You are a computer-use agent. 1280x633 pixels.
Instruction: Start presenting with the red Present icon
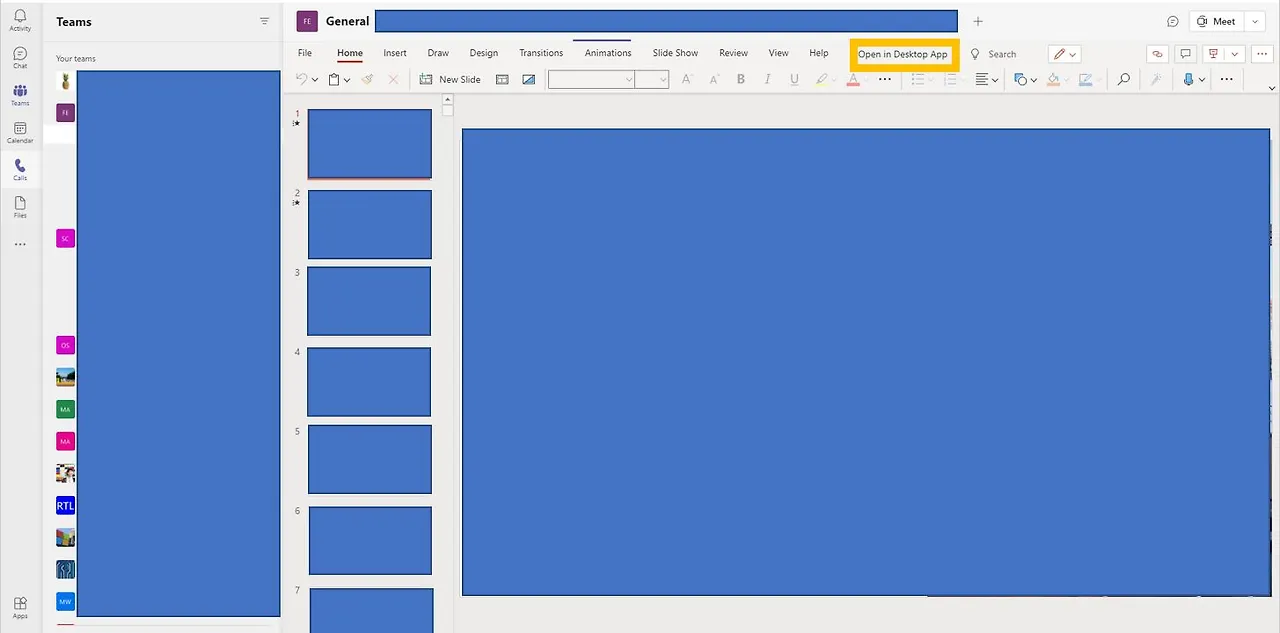1213,54
